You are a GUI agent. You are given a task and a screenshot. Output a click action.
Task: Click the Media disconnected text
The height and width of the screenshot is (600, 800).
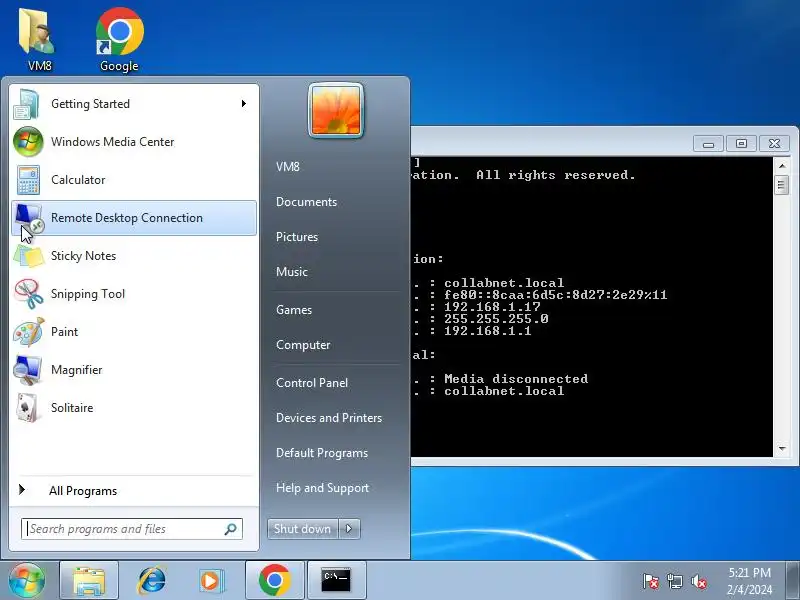516,379
